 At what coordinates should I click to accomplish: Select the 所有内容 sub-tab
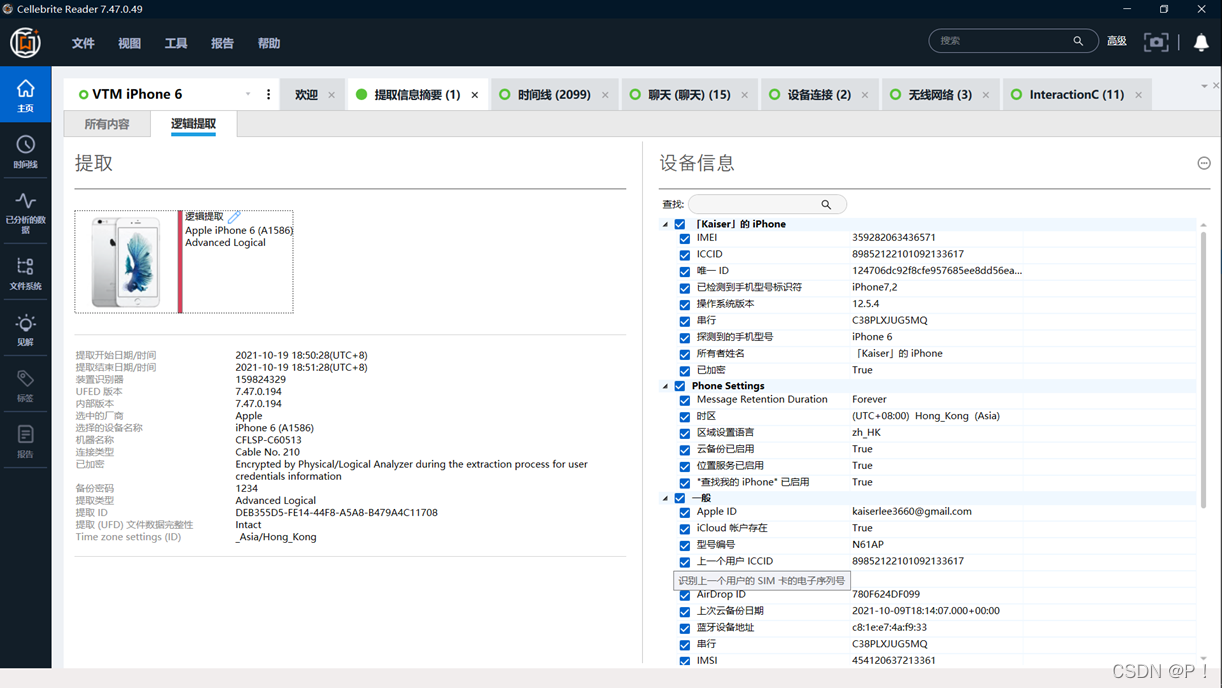[x=107, y=124]
